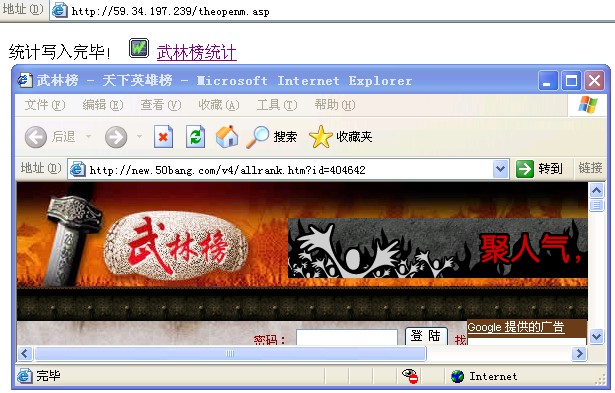Go to Home page icon

coord(227,136)
